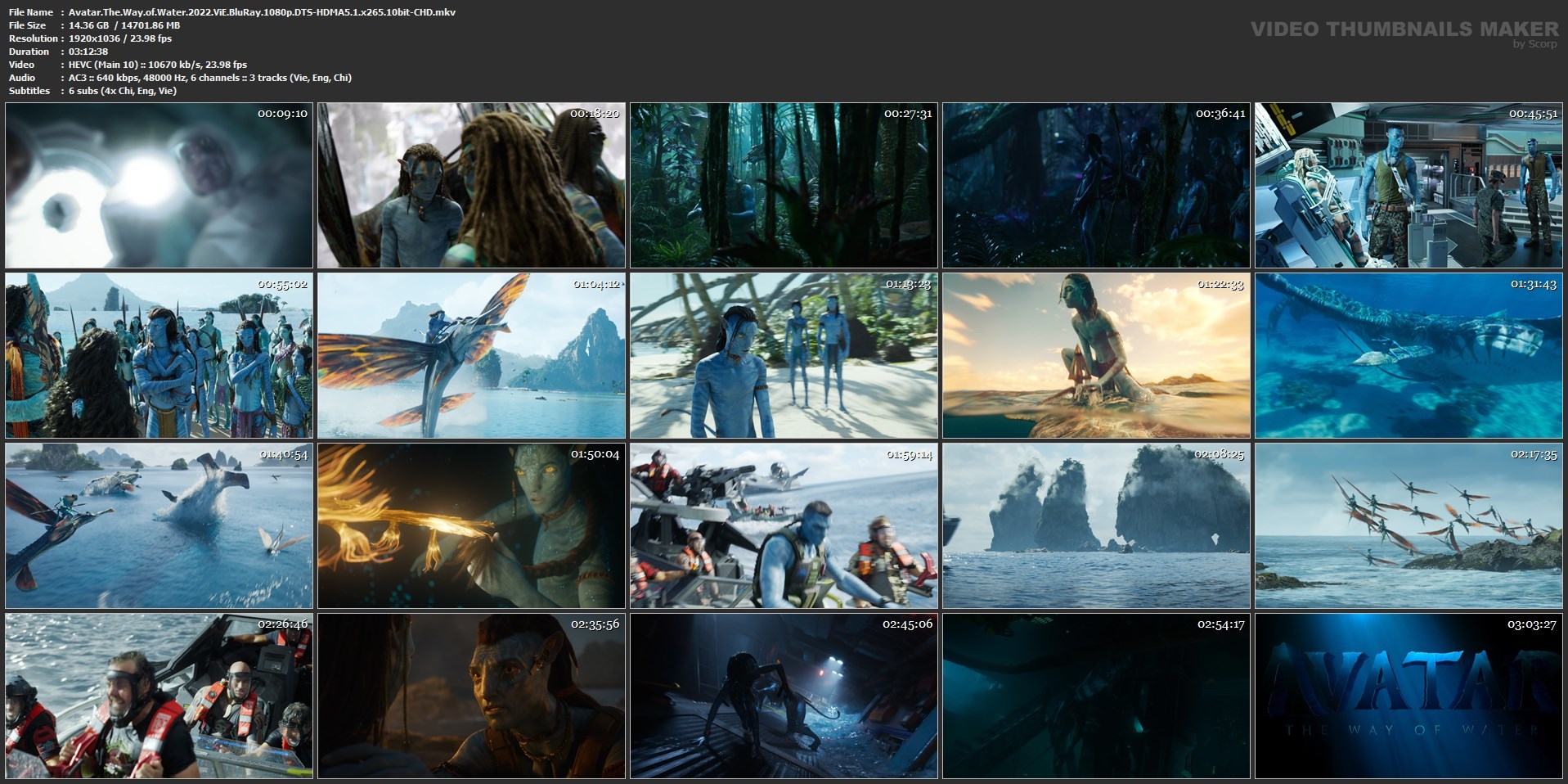Screen dimensions: 1568x784
Task: Click the file name text ending CHD.mkv
Action: click(263, 12)
